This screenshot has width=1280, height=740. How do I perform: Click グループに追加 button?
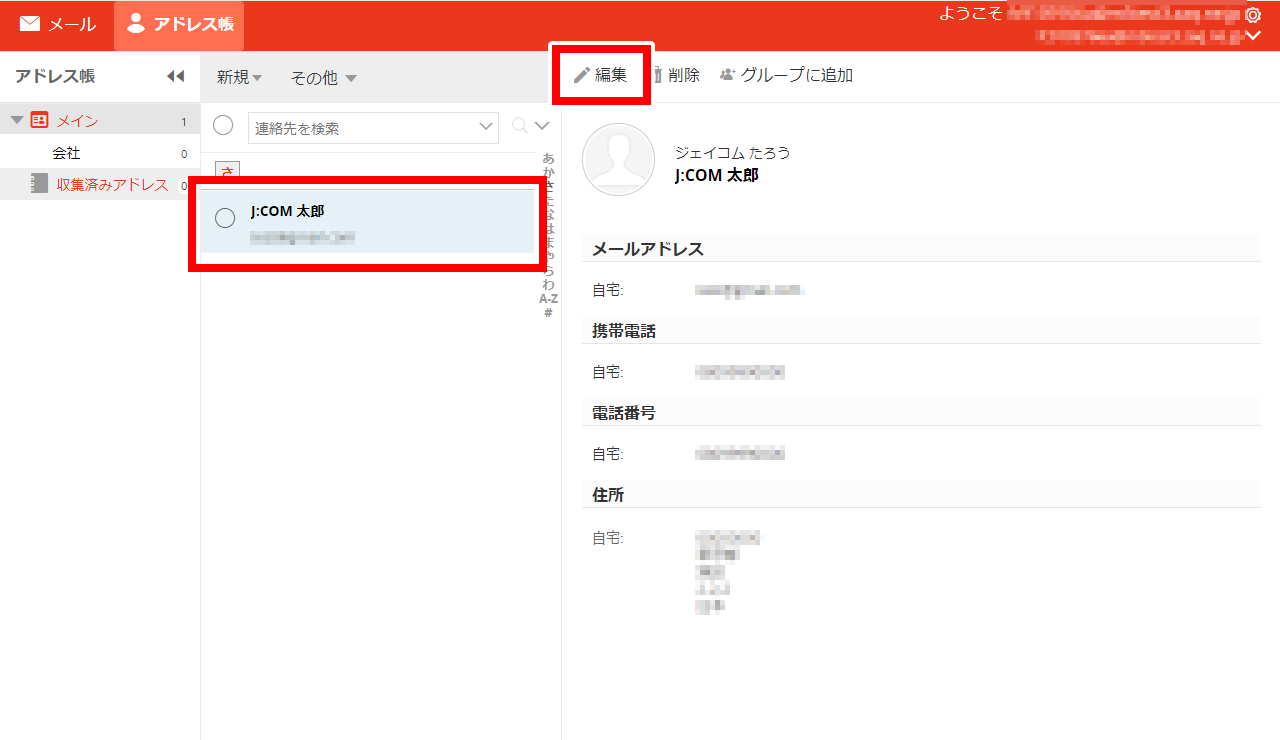(x=786, y=75)
